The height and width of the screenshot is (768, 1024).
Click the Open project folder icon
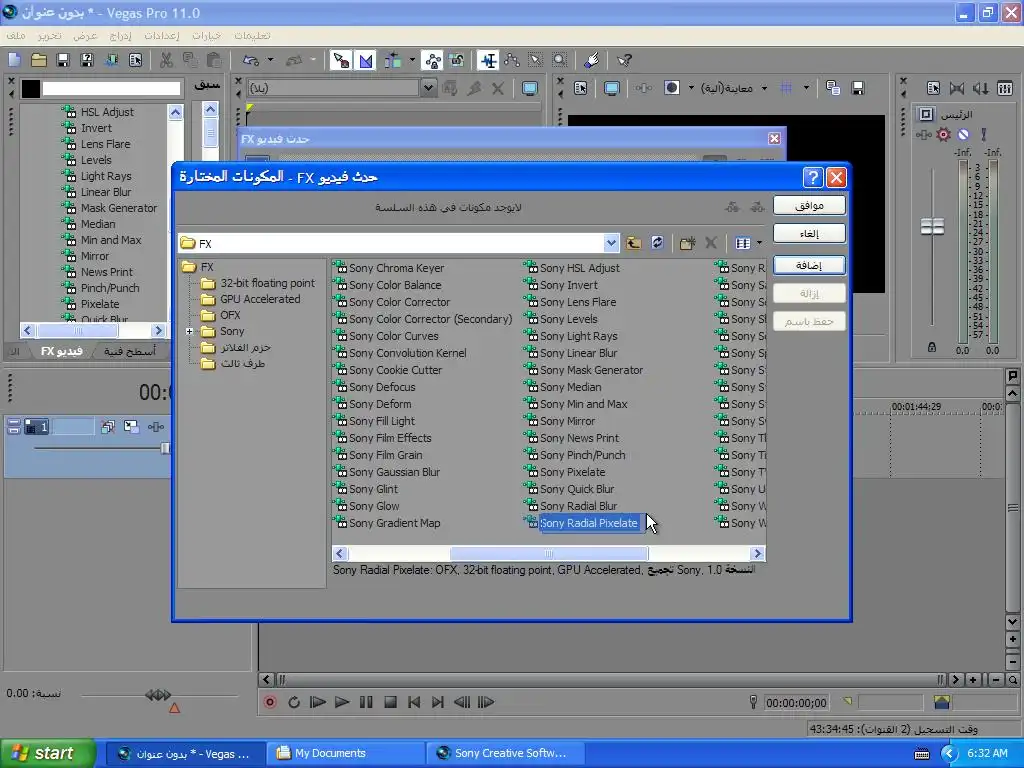click(39, 60)
